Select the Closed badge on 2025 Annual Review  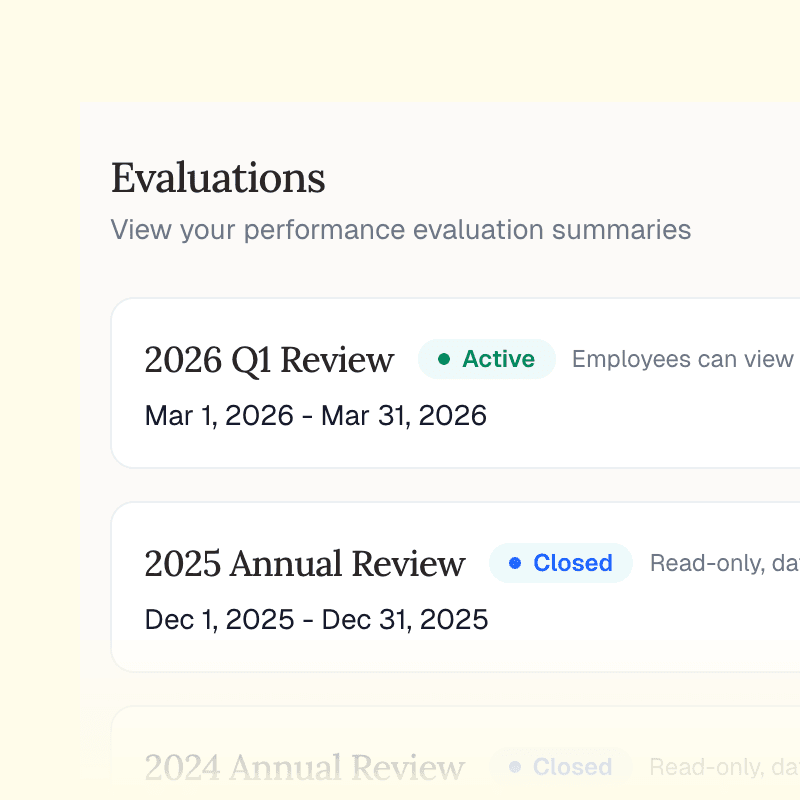pos(561,563)
